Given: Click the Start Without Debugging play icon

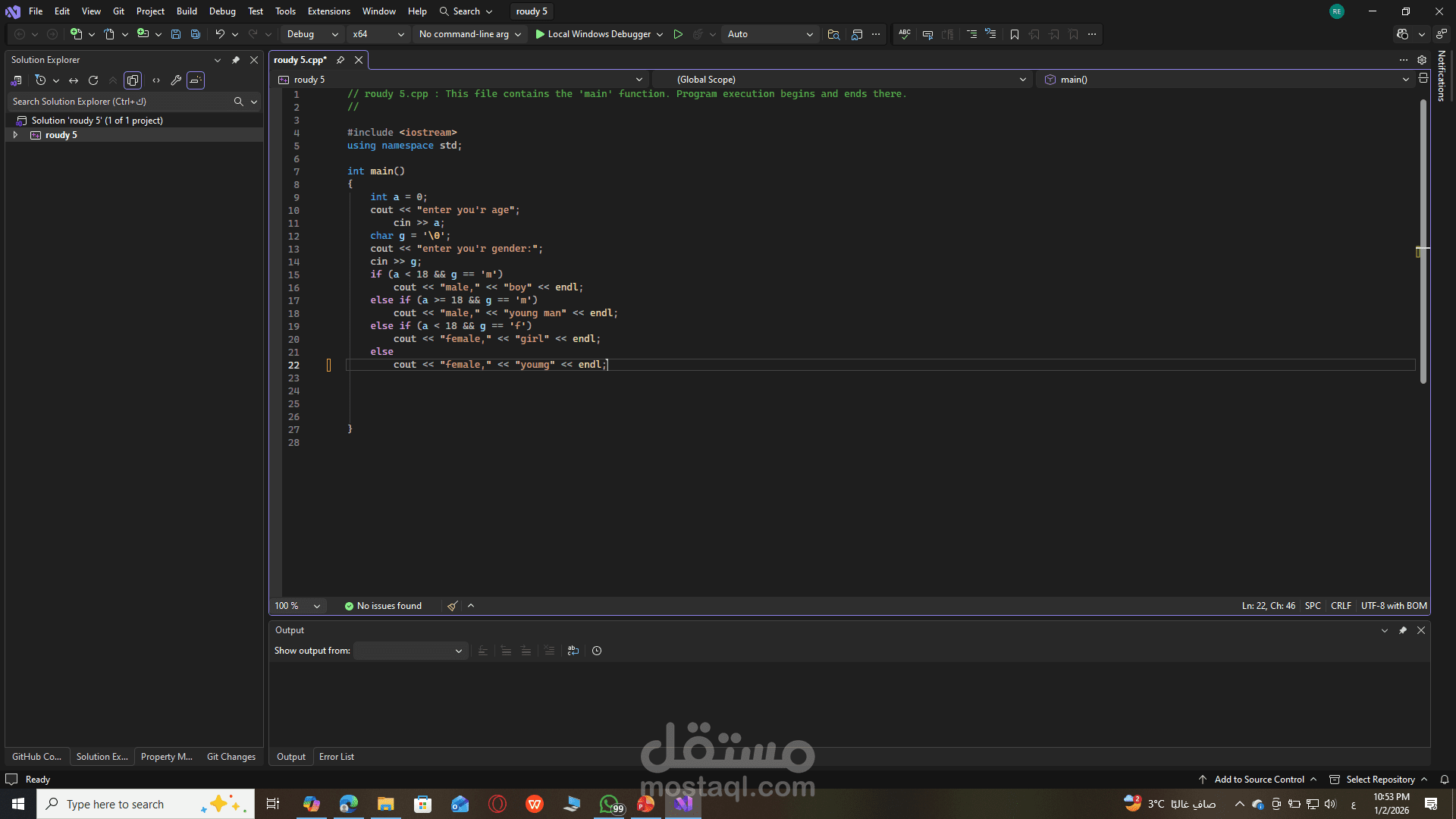Looking at the screenshot, I should pos(678,34).
